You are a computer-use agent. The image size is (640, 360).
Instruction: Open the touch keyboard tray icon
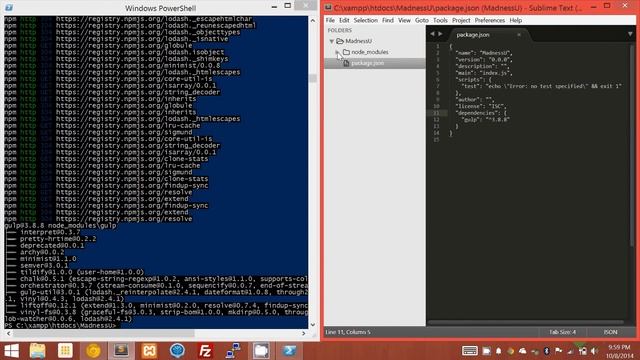[469, 351]
